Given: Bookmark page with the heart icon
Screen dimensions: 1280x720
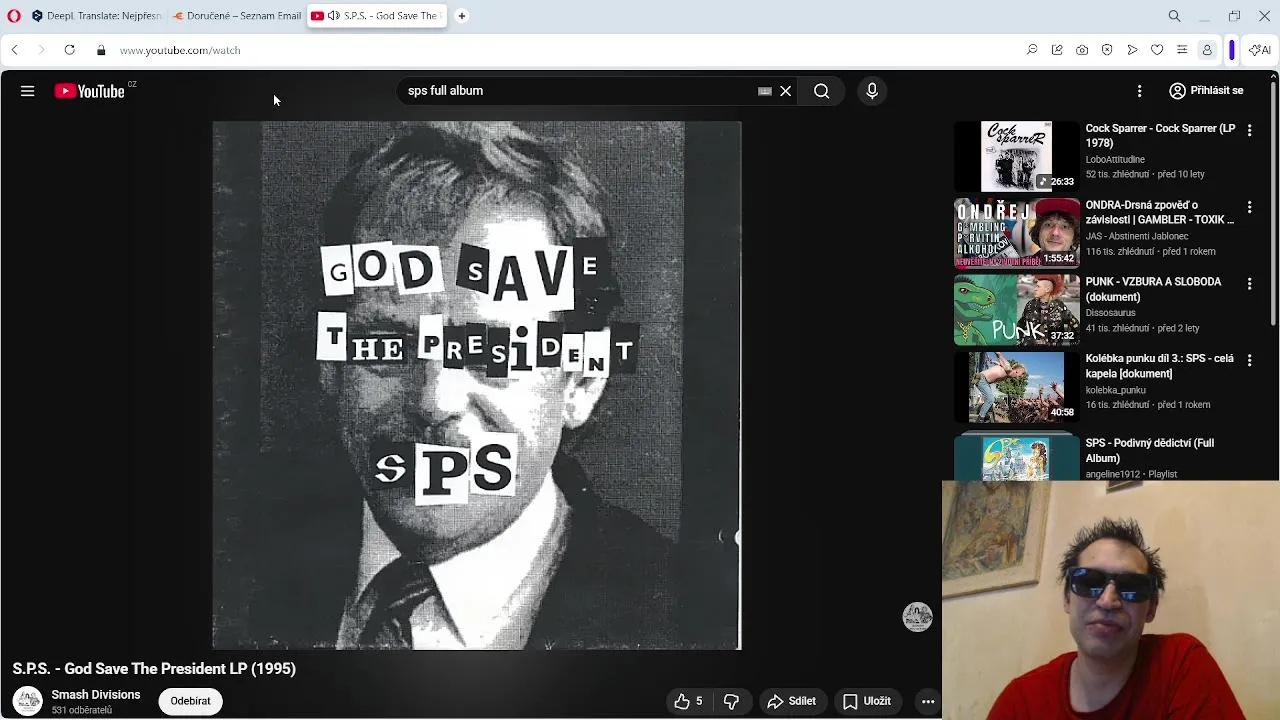Looking at the screenshot, I should [1157, 50].
